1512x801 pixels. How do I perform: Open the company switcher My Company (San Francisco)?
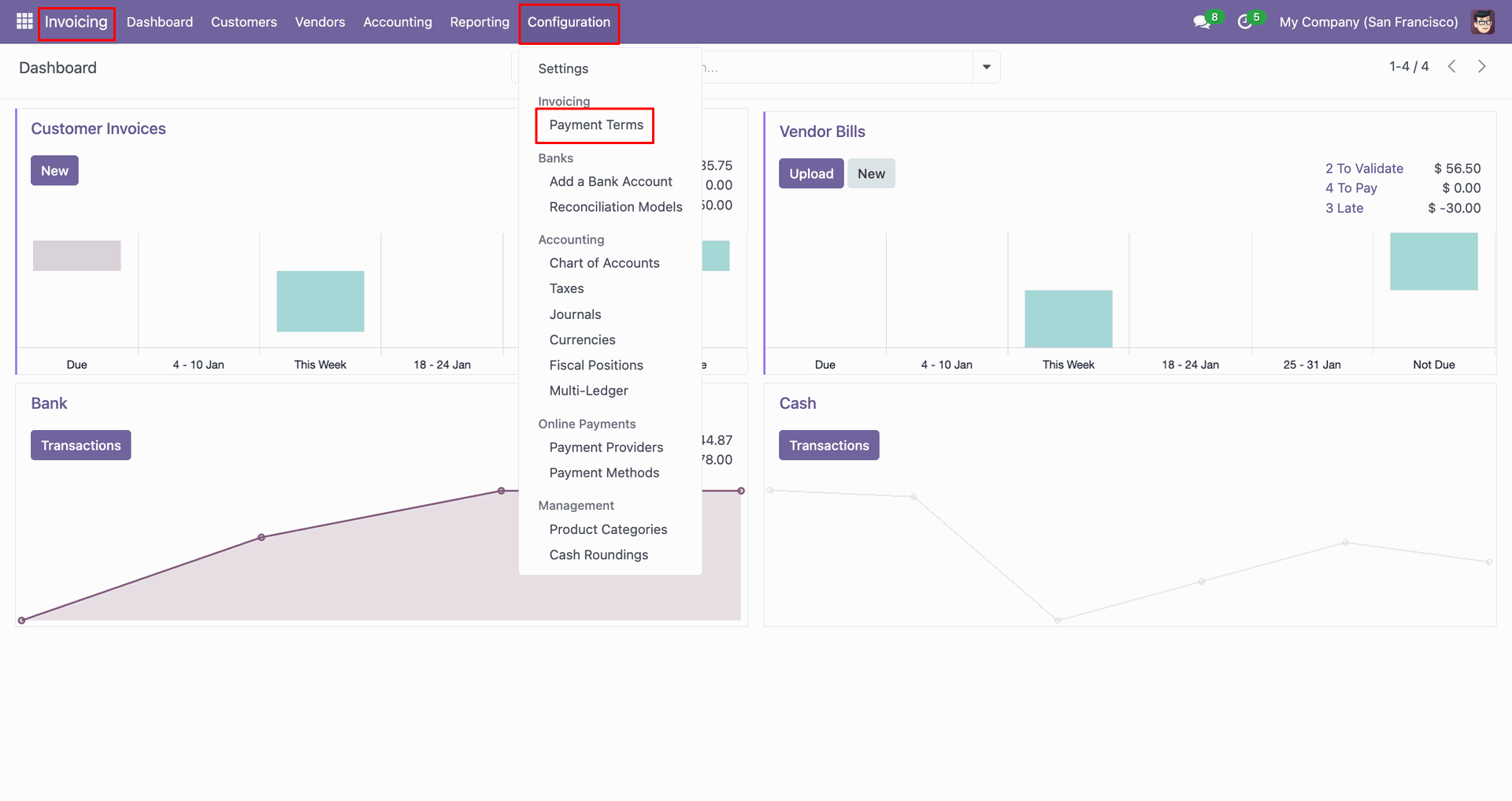1369,22
